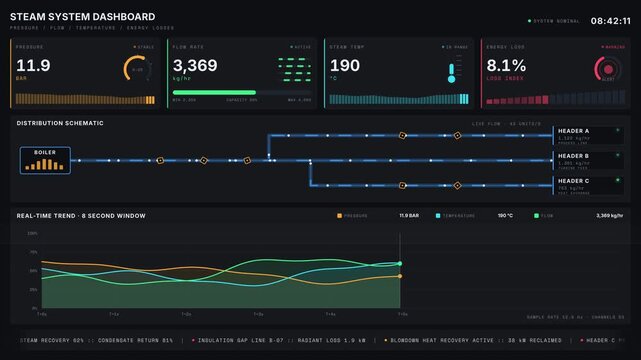
Task: Click the 190 steam temperature value
Action: tap(345, 65)
